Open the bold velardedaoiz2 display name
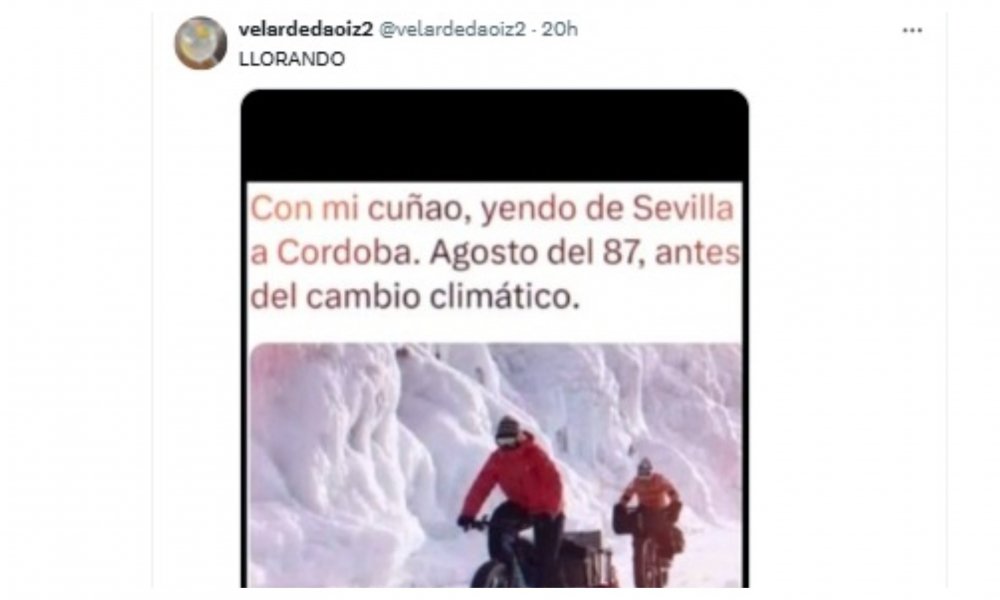Screen dimensions: 1000x600 click(305, 29)
